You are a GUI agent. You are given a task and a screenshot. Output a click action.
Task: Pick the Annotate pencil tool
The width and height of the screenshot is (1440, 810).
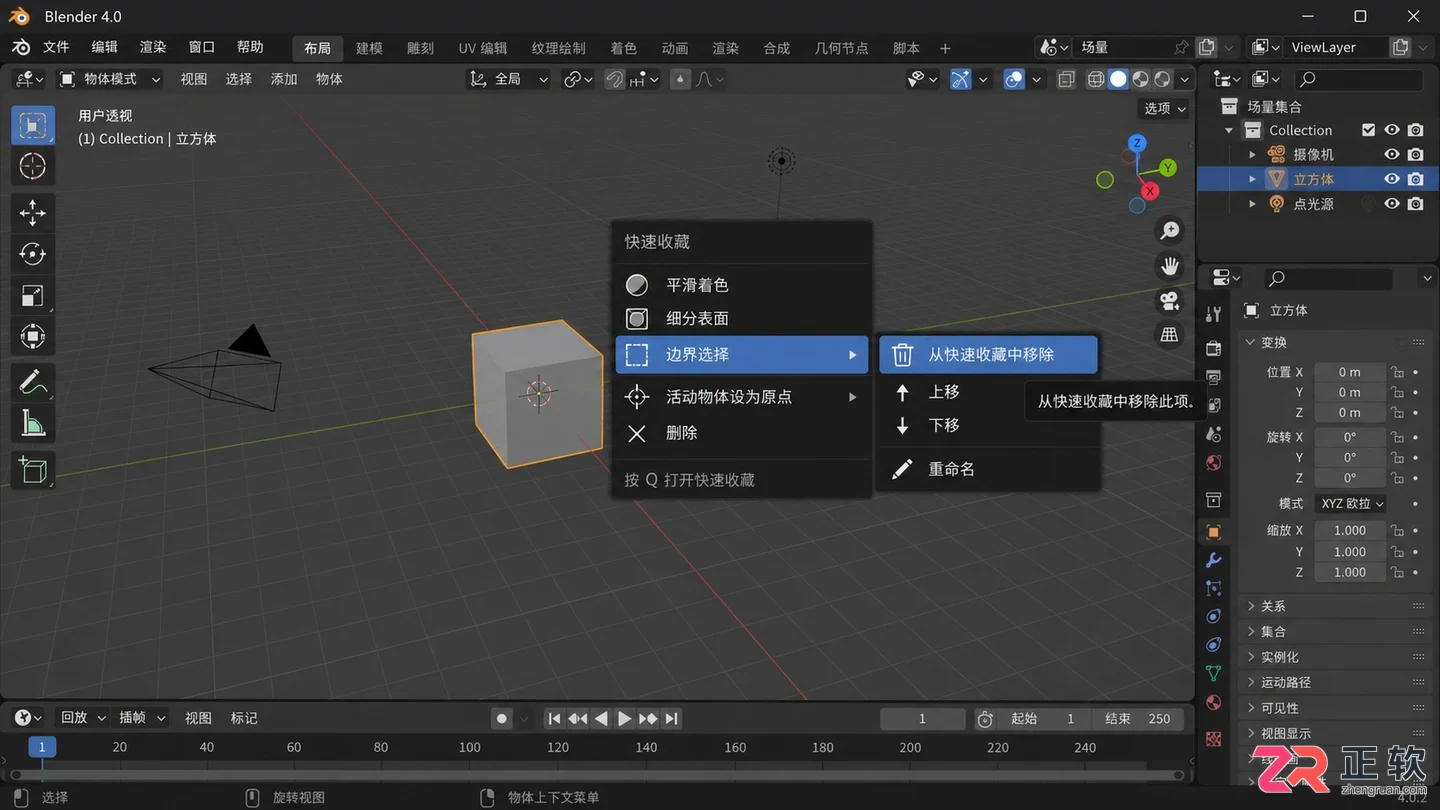click(x=33, y=382)
